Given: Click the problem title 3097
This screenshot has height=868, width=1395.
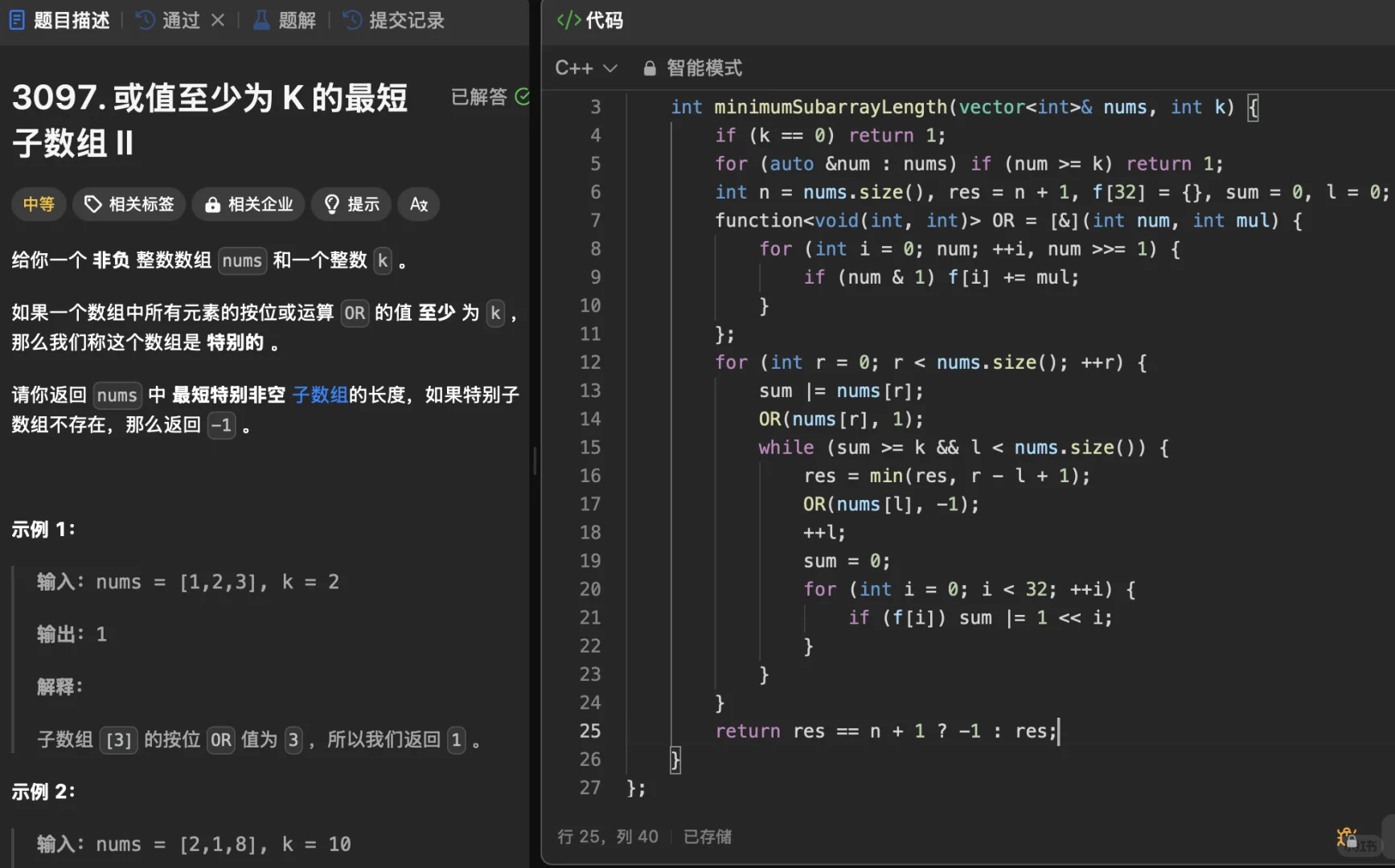Looking at the screenshot, I should click(x=210, y=121).
